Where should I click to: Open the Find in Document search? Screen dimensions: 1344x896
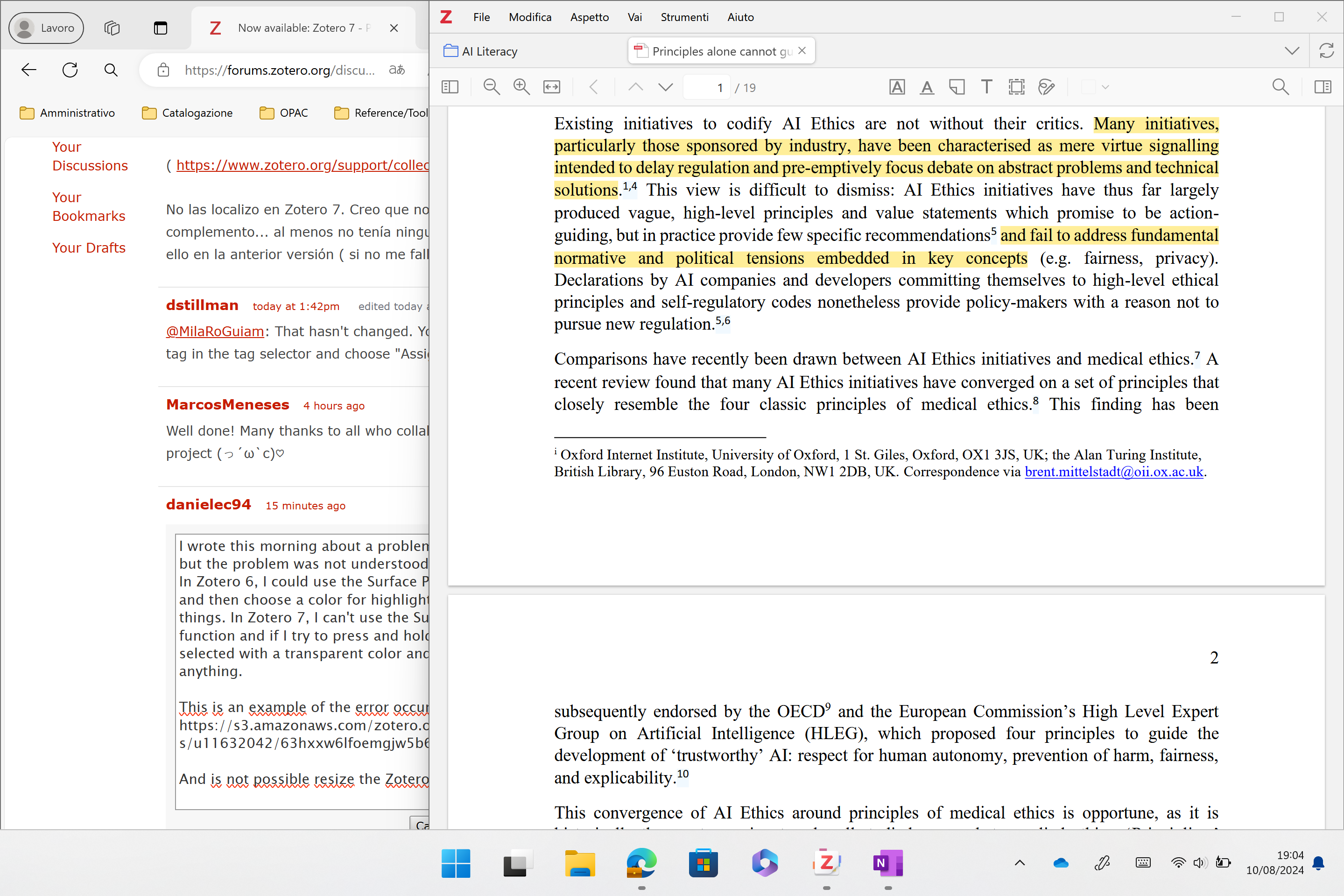(1281, 87)
